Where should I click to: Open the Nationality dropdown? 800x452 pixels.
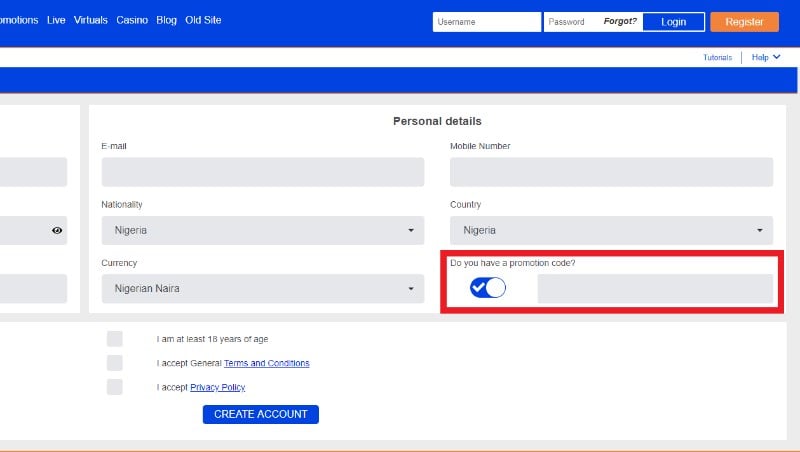263,231
